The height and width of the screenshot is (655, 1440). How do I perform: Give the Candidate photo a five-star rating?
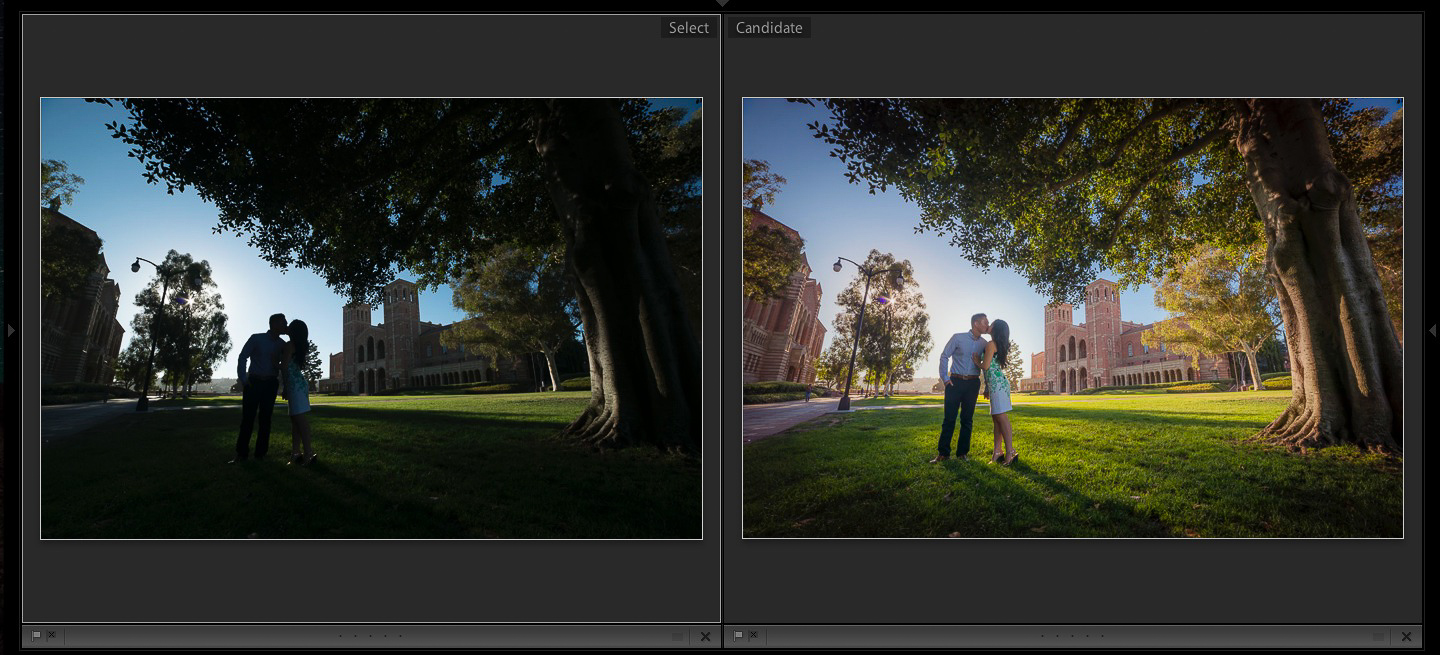[1102, 636]
